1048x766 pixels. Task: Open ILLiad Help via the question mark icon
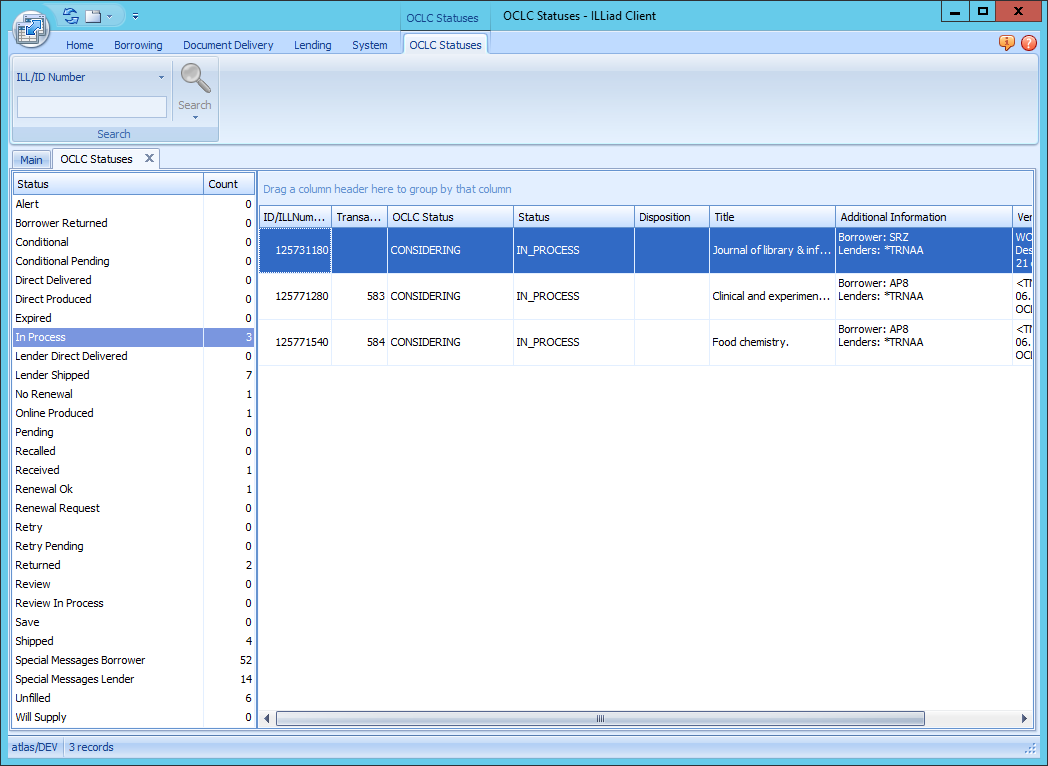coord(1029,43)
